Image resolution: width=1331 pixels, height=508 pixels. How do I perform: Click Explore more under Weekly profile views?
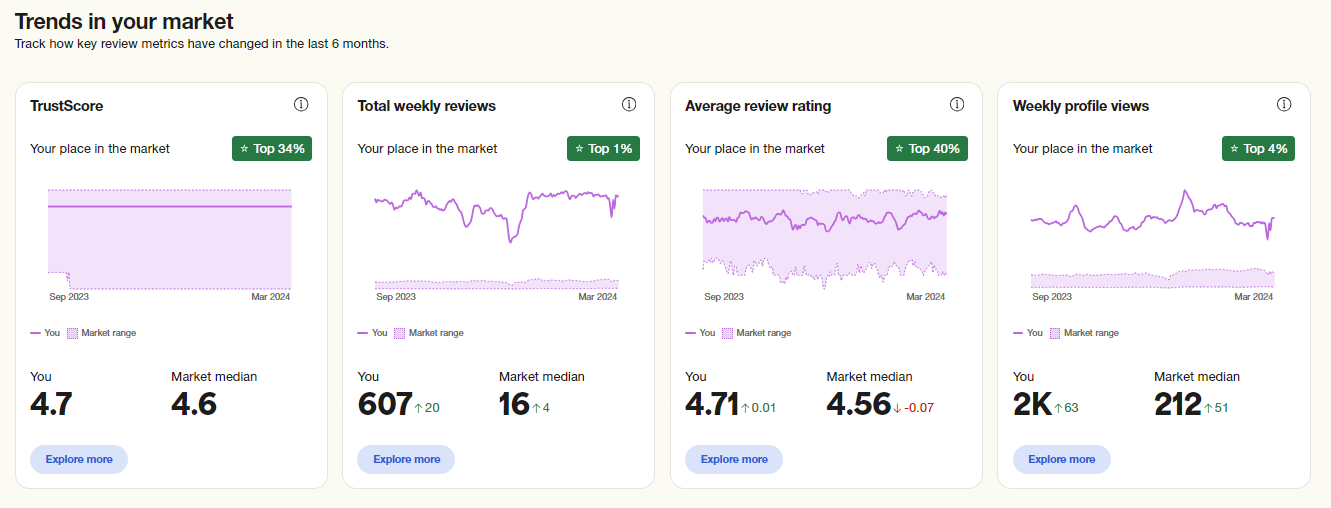point(1061,459)
